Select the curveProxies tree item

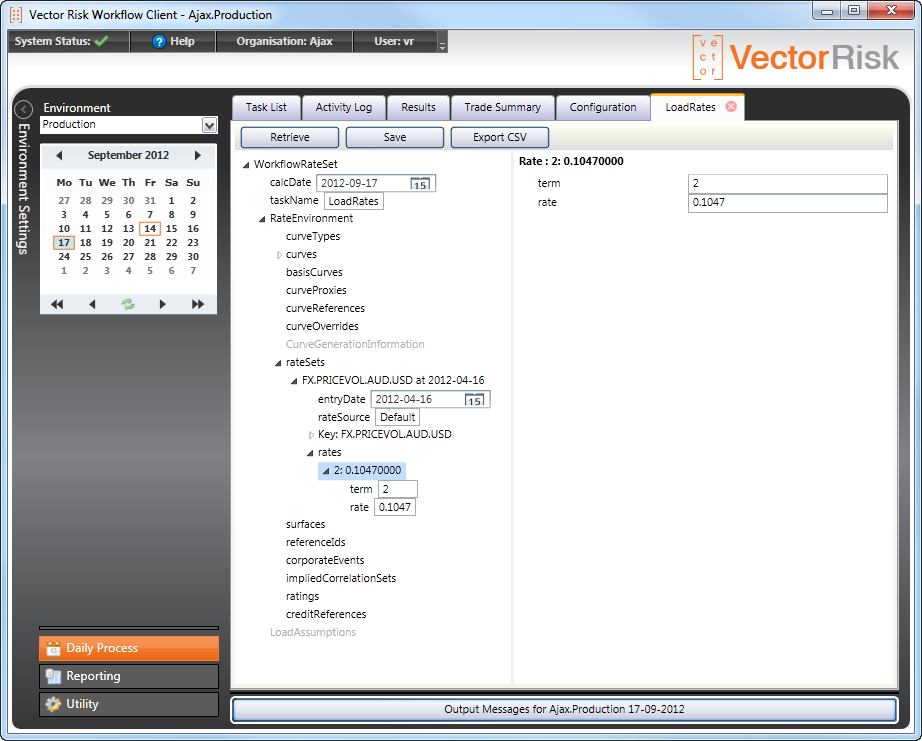(x=316, y=291)
